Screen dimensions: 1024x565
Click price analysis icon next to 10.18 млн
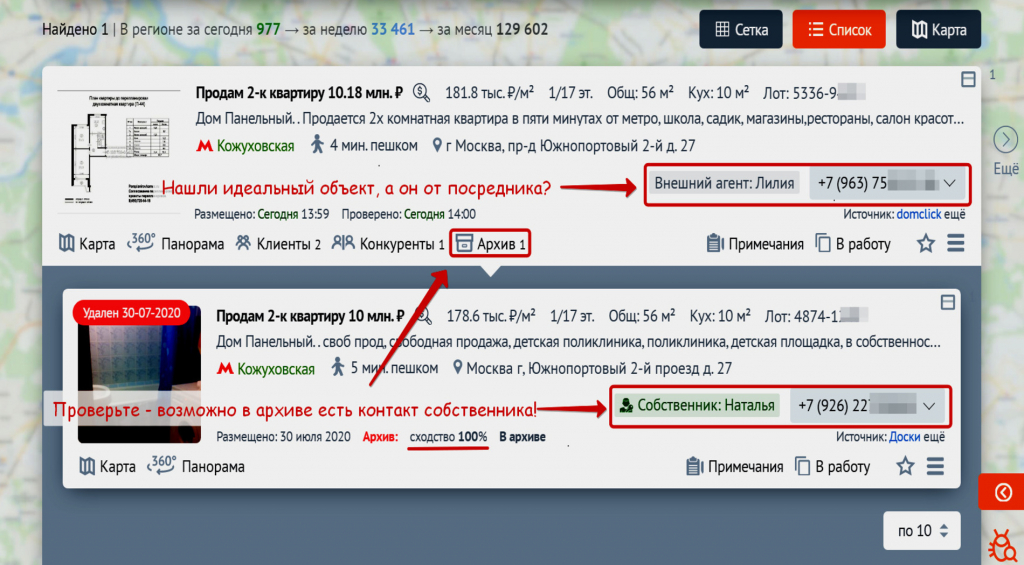[422, 93]
